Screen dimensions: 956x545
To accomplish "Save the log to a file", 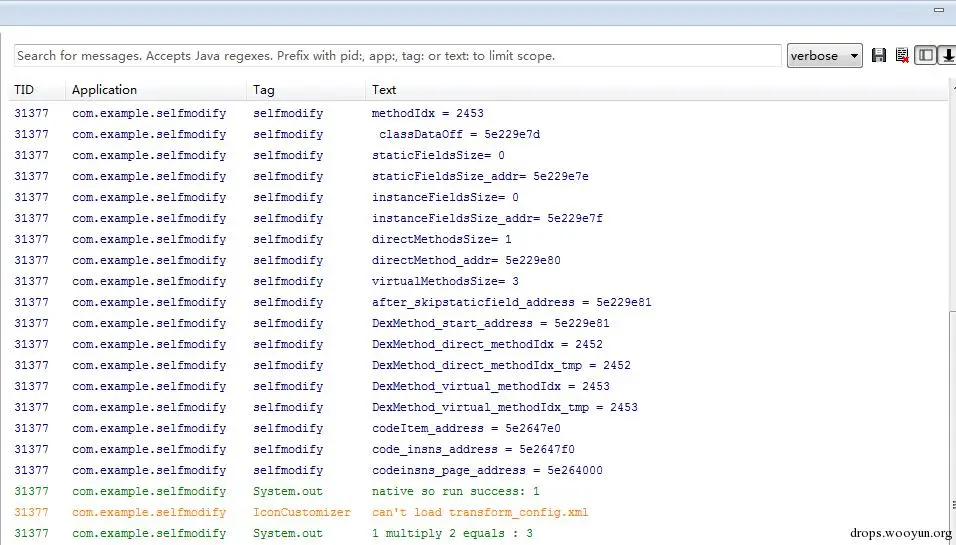I will (x=879, y=55).
